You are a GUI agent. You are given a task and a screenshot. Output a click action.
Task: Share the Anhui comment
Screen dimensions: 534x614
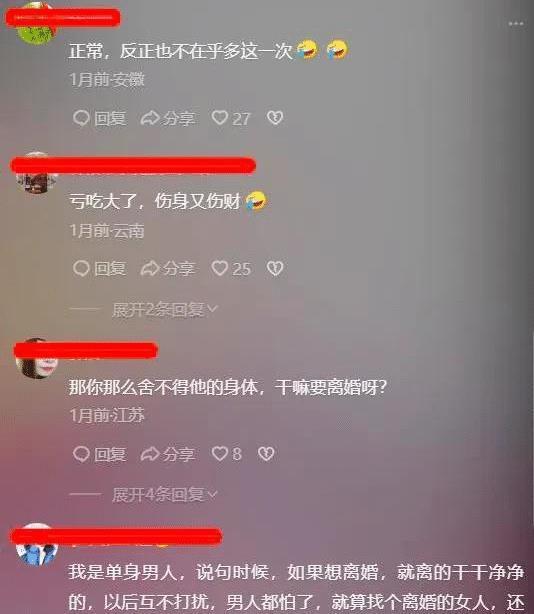(x=168, y=118)
